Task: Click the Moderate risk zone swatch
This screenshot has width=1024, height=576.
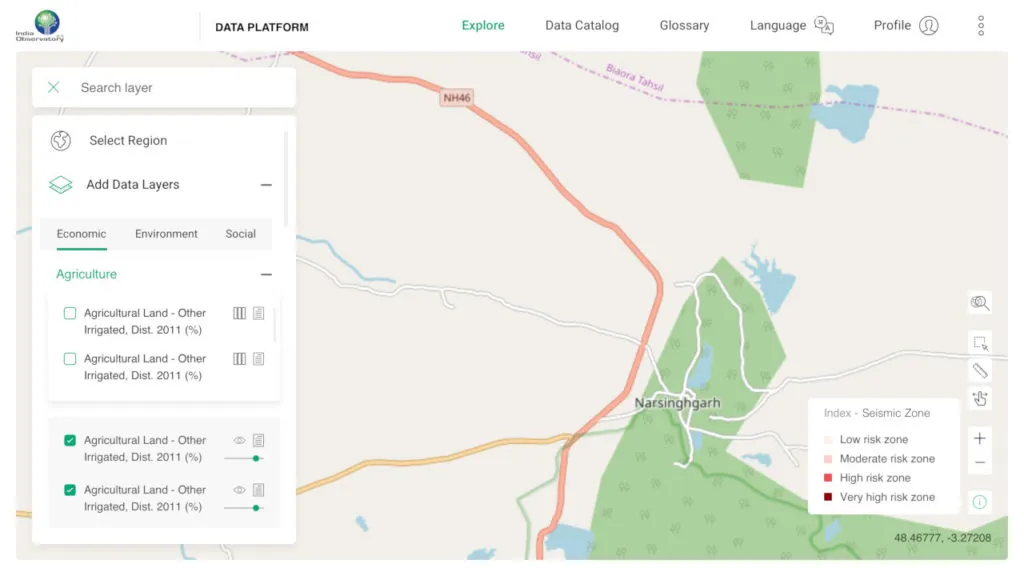Action: pyautogui.click(x=828, y=459)
